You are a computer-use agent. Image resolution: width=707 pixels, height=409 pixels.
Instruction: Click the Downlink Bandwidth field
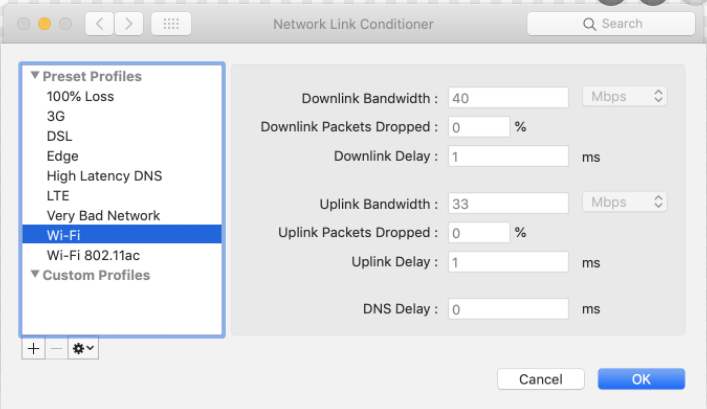[508, 98]
